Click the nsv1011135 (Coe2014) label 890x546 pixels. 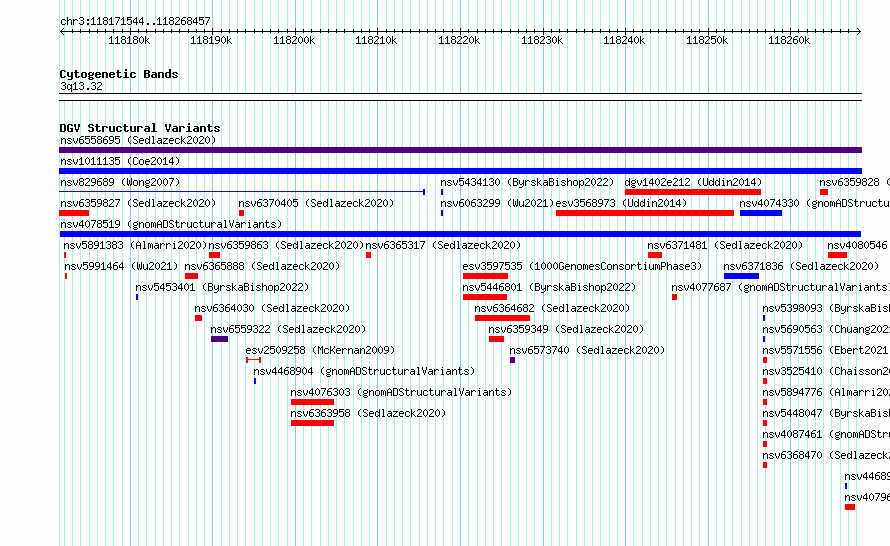click(x=120, y=161)
